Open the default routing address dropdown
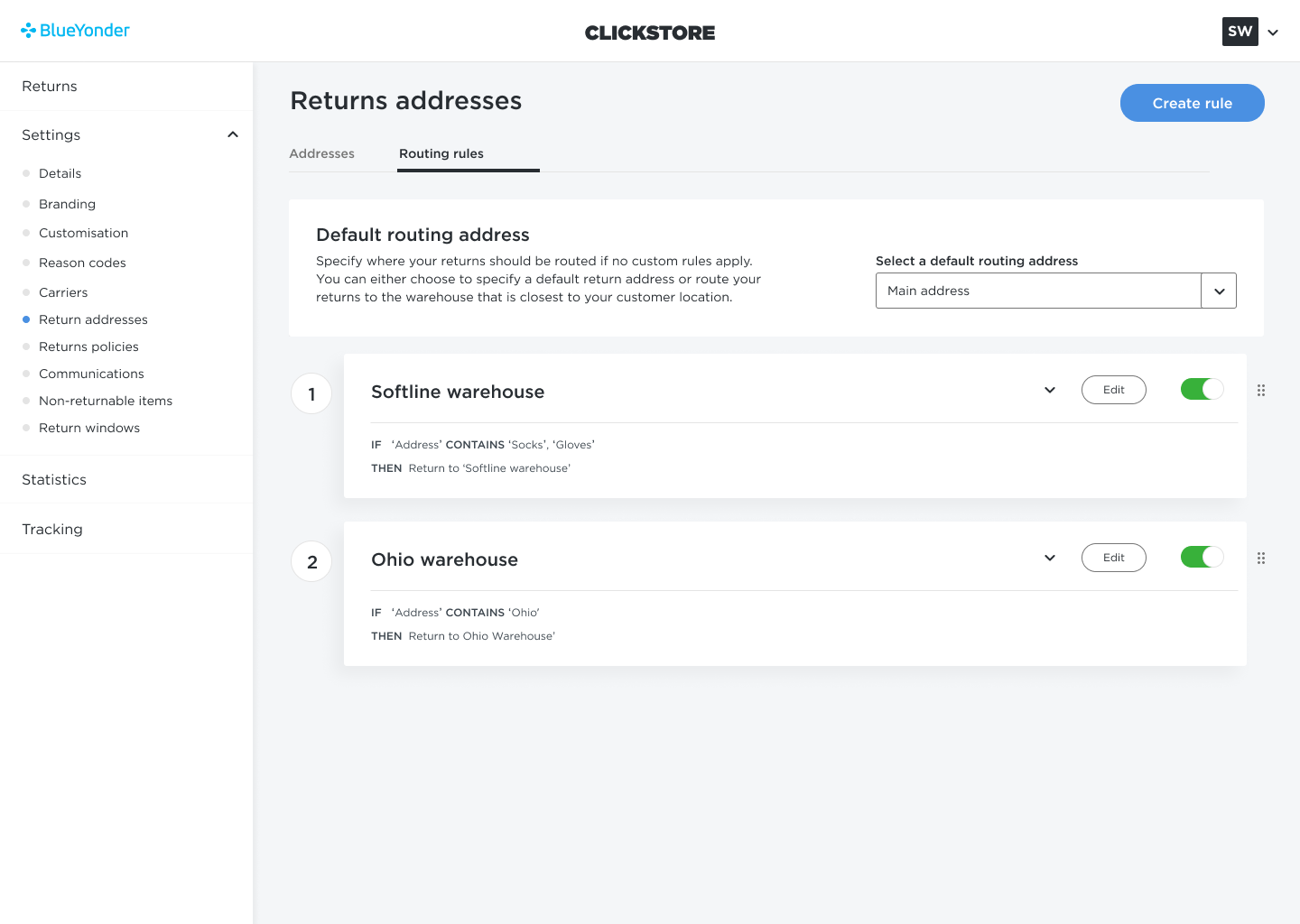Image resolution: width=1300 pixels, height=924 pixels. pos(1055,291)
